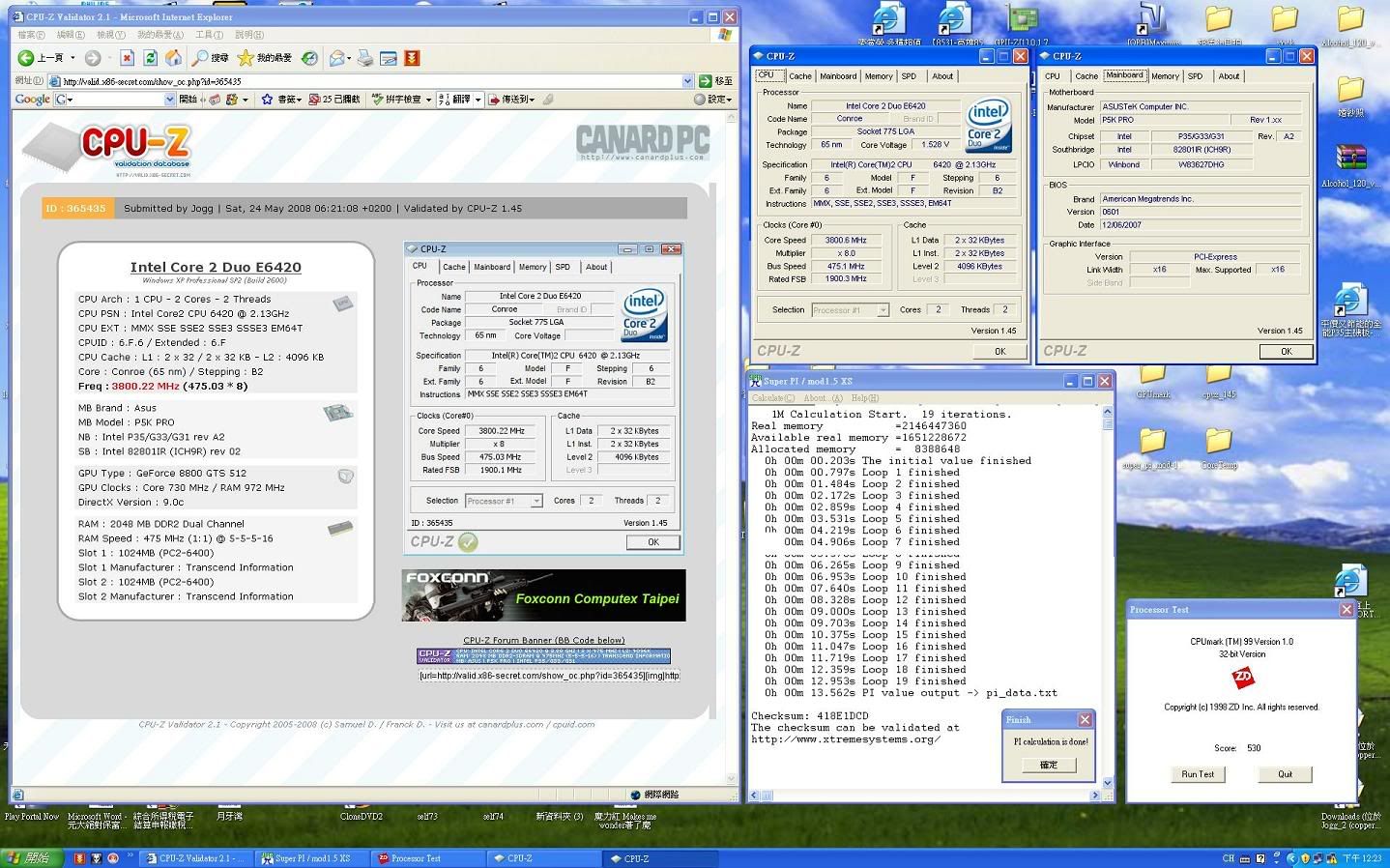Image resolution: width=1390 pixels, height=868 pixels.
Task: Confirm the PI calculation is done dialog
Action: pos(1049,765)
